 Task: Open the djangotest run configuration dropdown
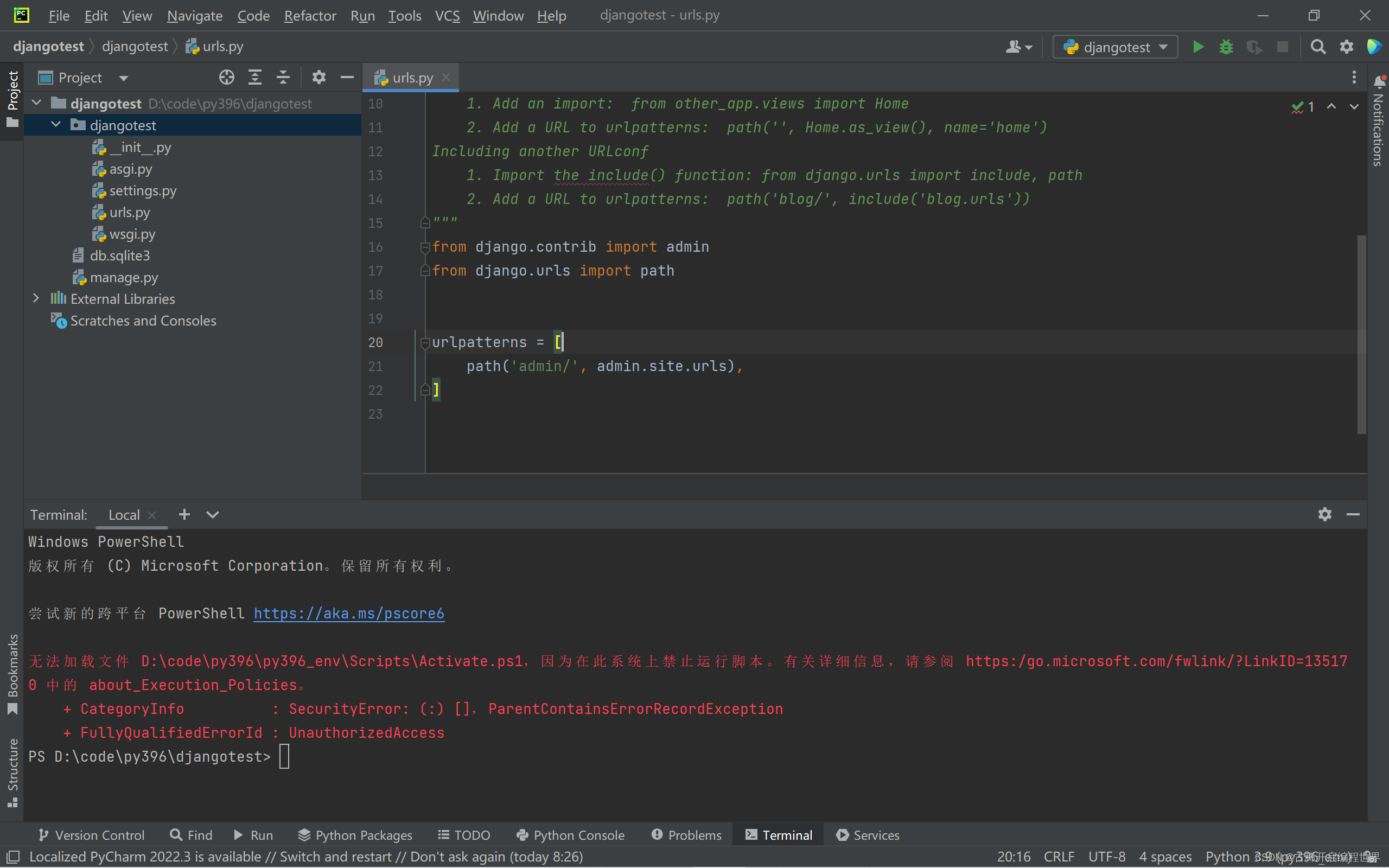pyautogui.click(x=1115, y=47)
